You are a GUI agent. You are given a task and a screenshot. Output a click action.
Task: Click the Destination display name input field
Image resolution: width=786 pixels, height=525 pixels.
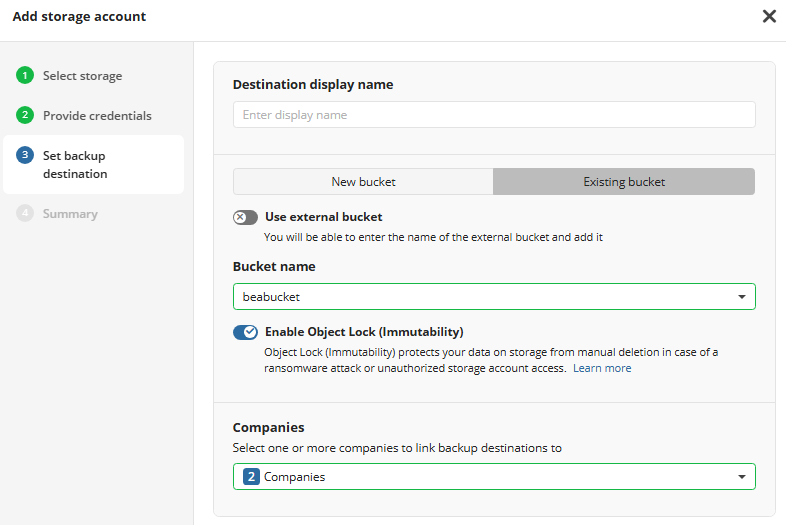coord(494,115)
